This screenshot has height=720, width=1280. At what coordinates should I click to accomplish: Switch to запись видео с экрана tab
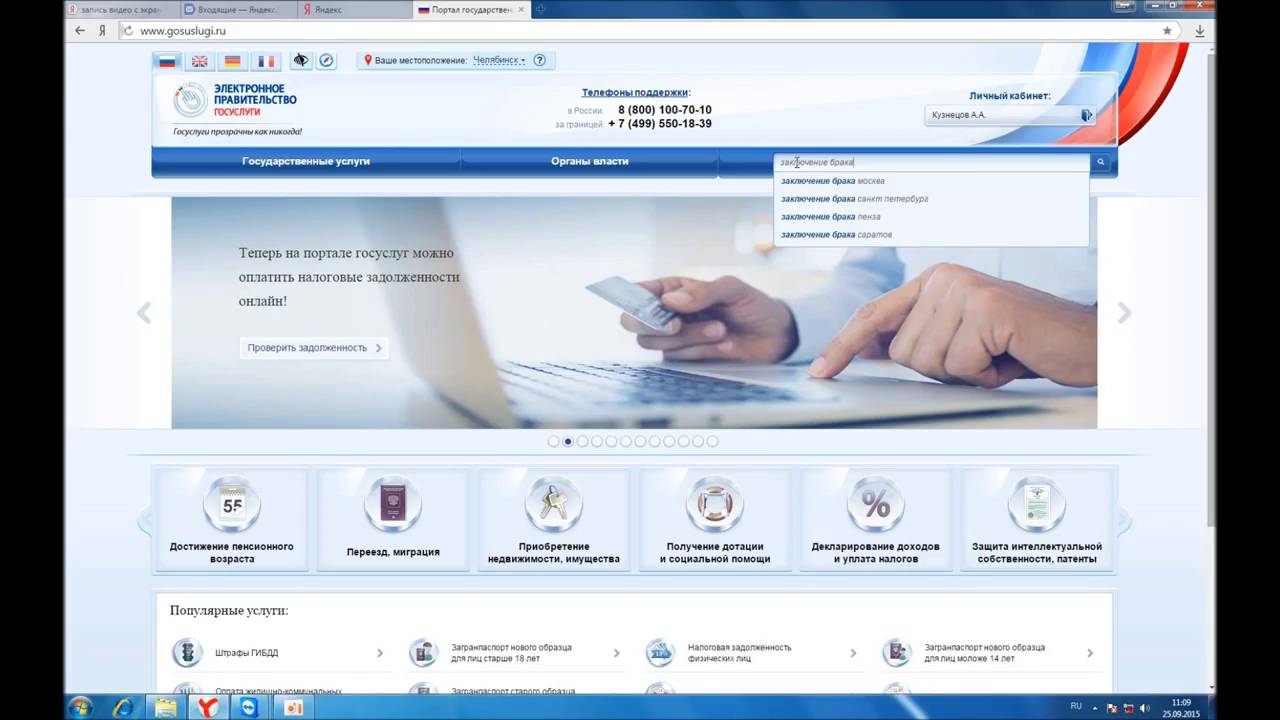120,9
